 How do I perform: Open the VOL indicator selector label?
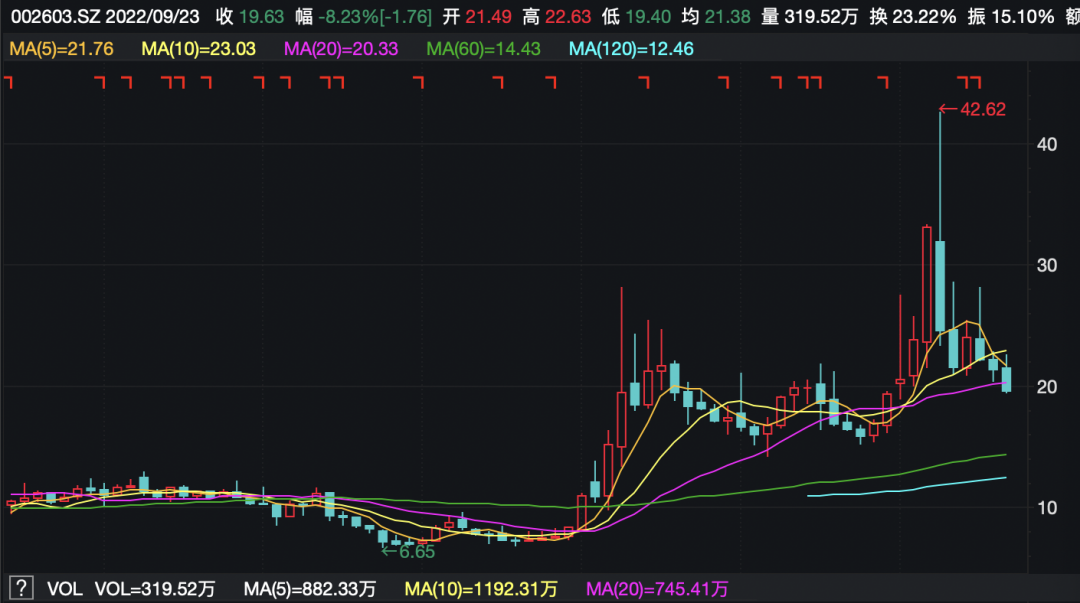tap(64, 589)
